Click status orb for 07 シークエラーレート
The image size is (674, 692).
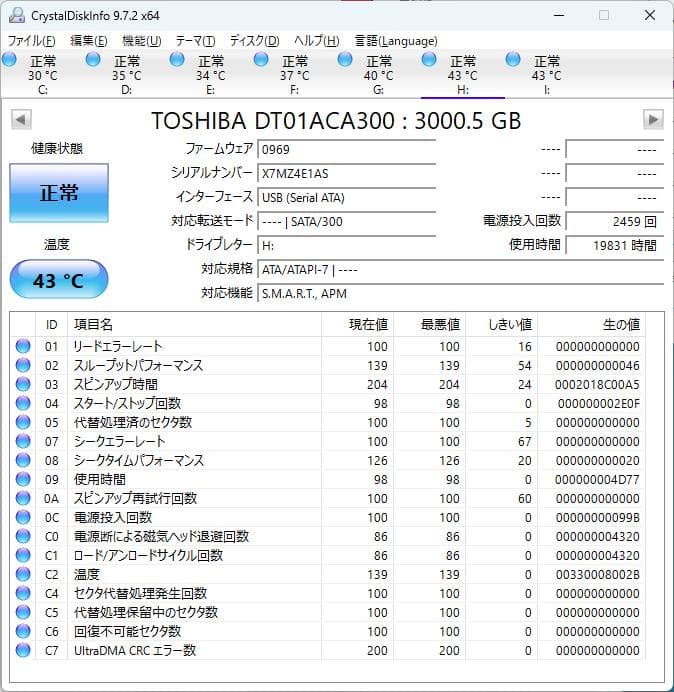tap(23, 441)
